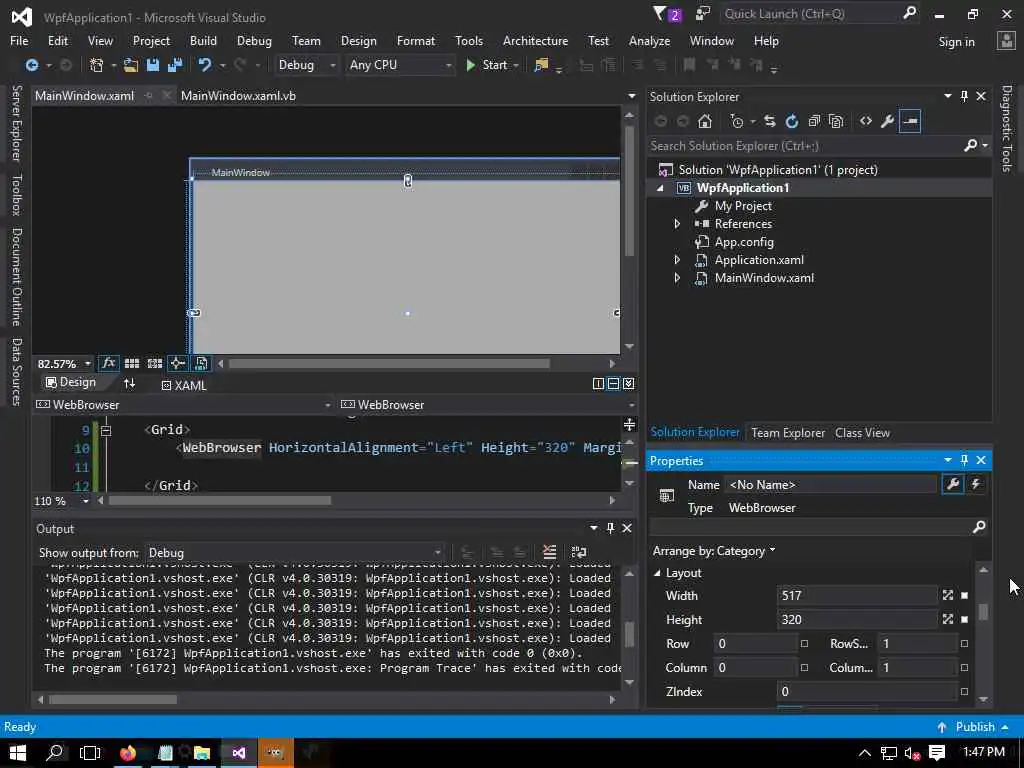Image resolution: width=1024 pixels, height=768 pixels.
Task: Toggle word wrap in Output window
Action: point(579,552)
